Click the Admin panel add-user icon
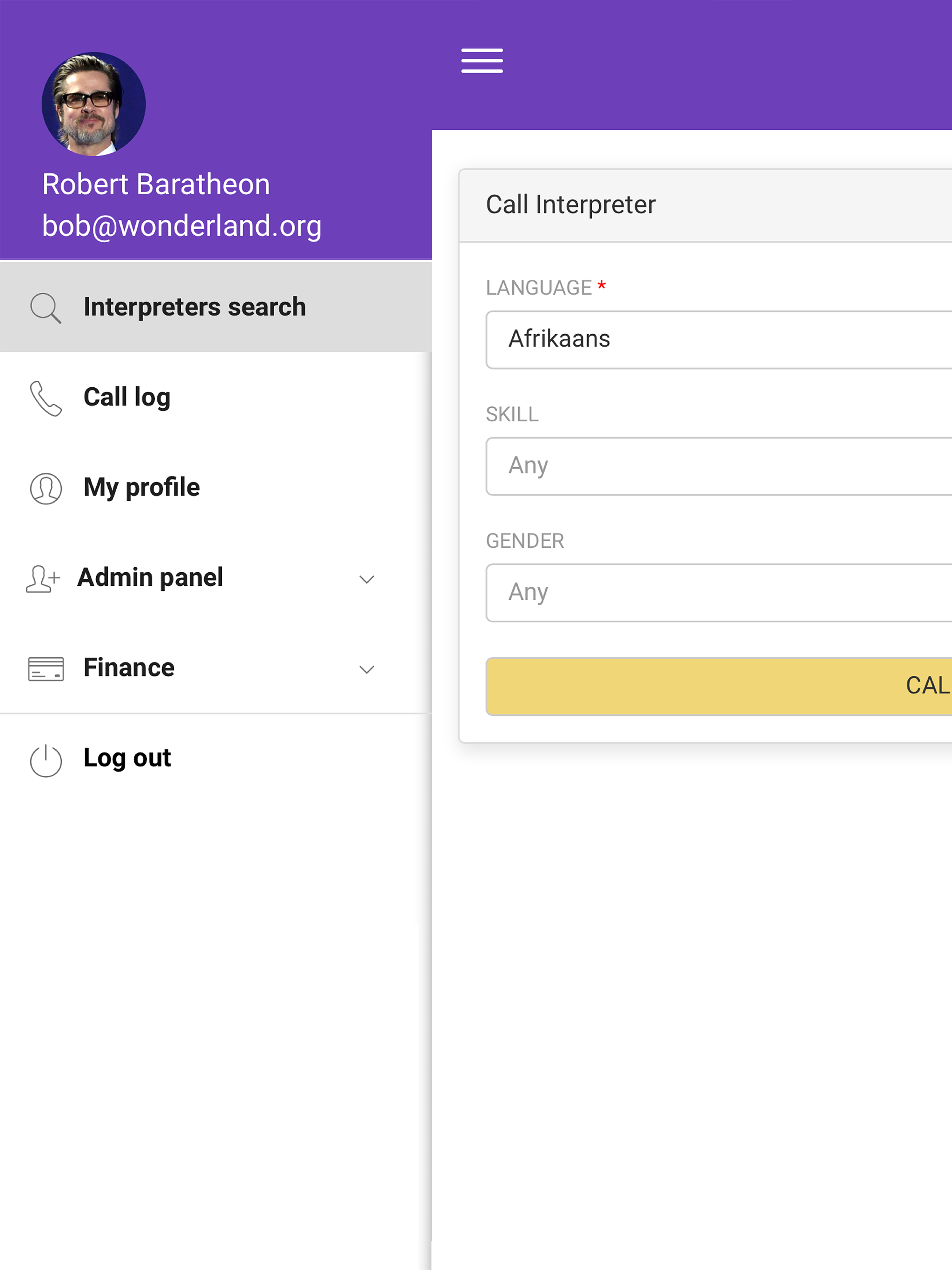 43,579
